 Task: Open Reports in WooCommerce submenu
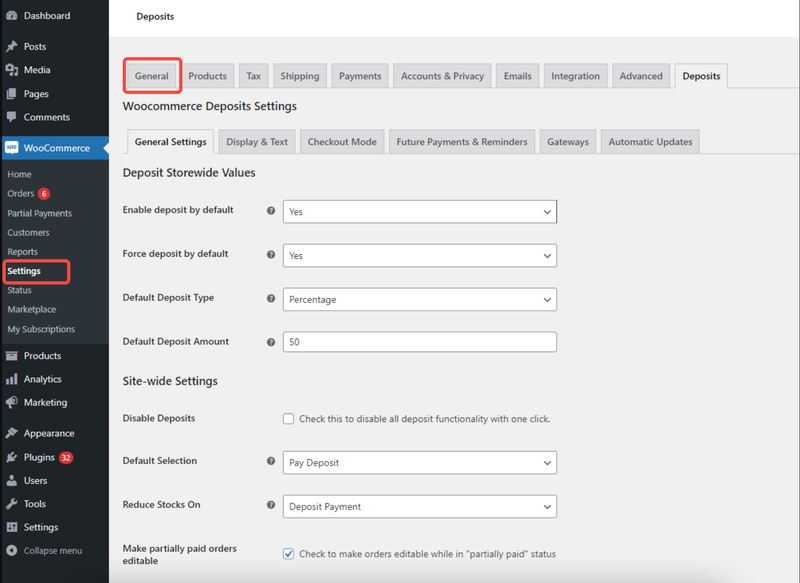click(22, 252)
